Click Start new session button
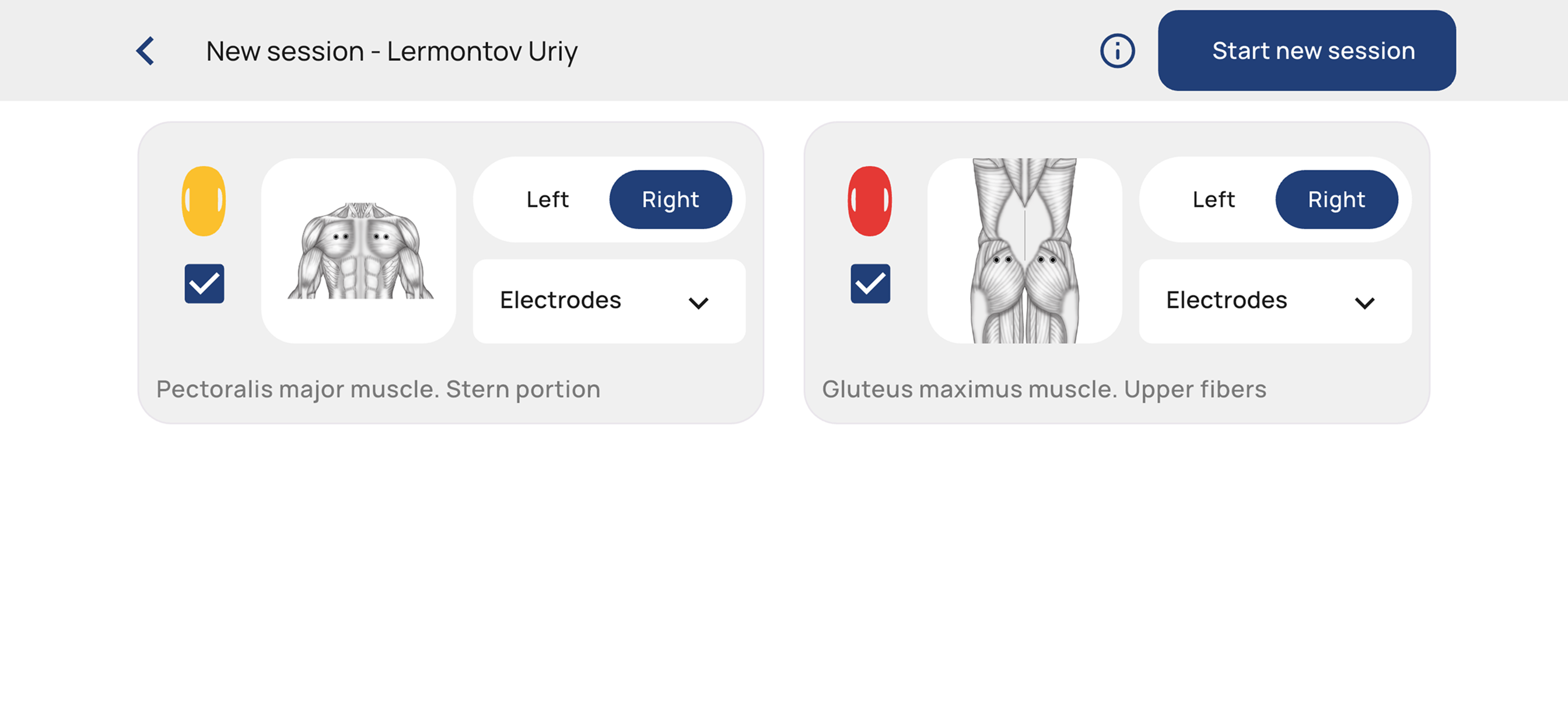Viewport: 1568px width, 724px height. click(x=1306, y=51)
